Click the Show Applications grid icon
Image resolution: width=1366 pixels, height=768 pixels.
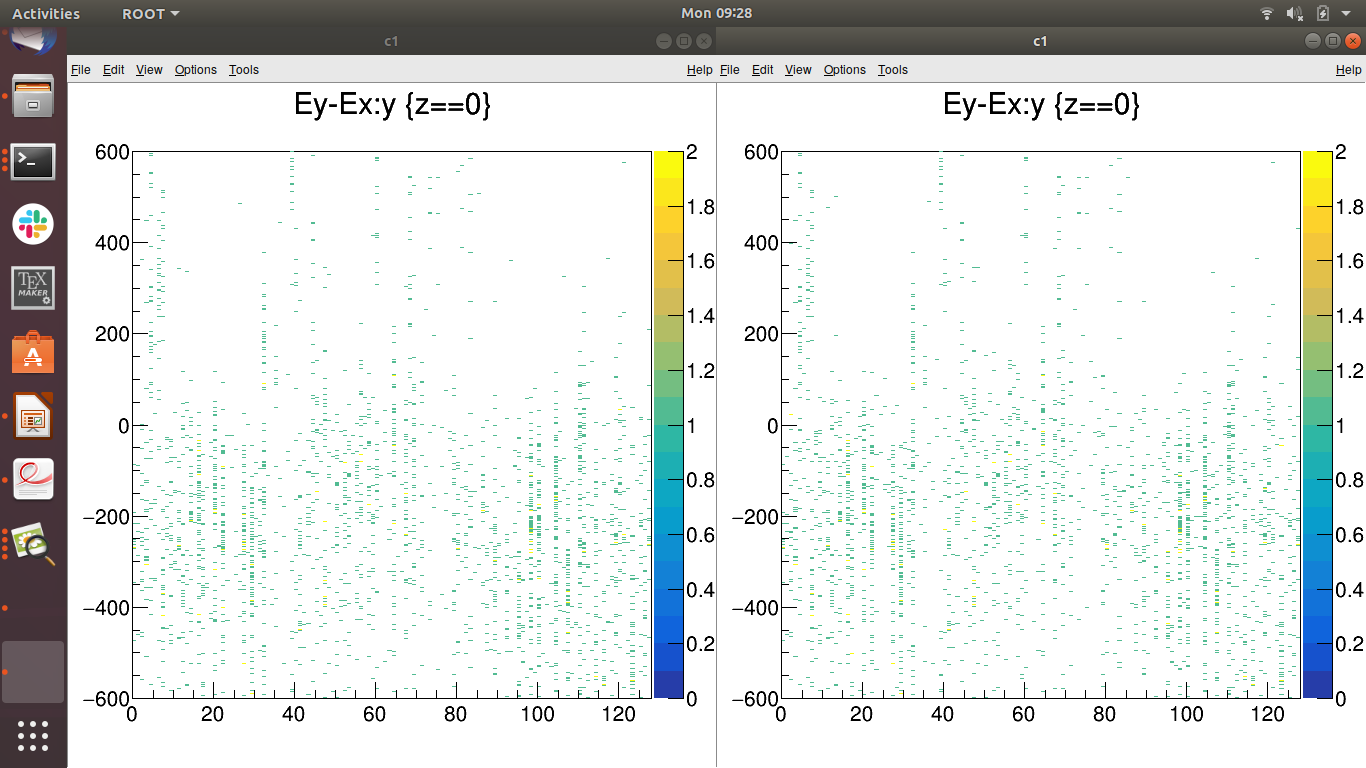click(34, 735)
